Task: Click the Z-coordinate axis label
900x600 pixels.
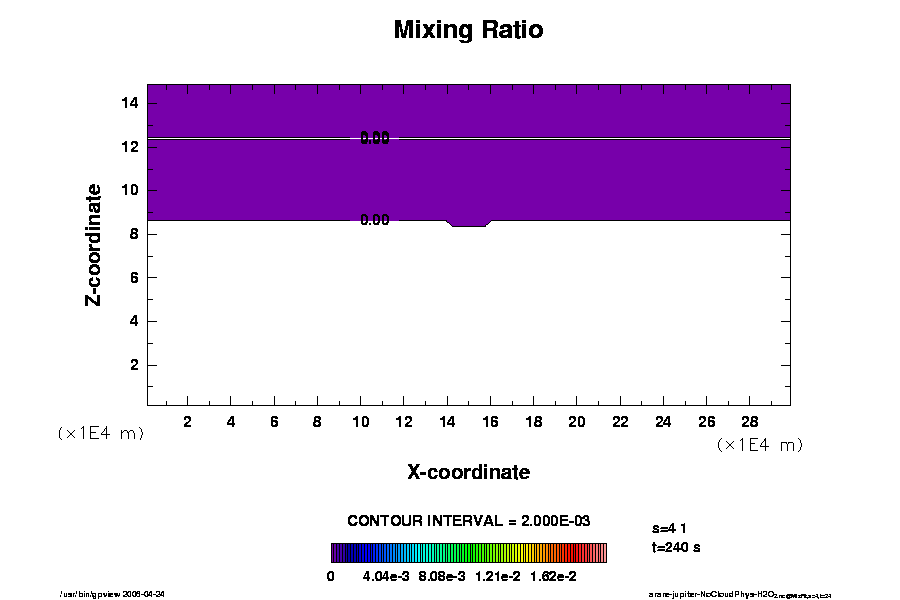Action: click(93, 244)
